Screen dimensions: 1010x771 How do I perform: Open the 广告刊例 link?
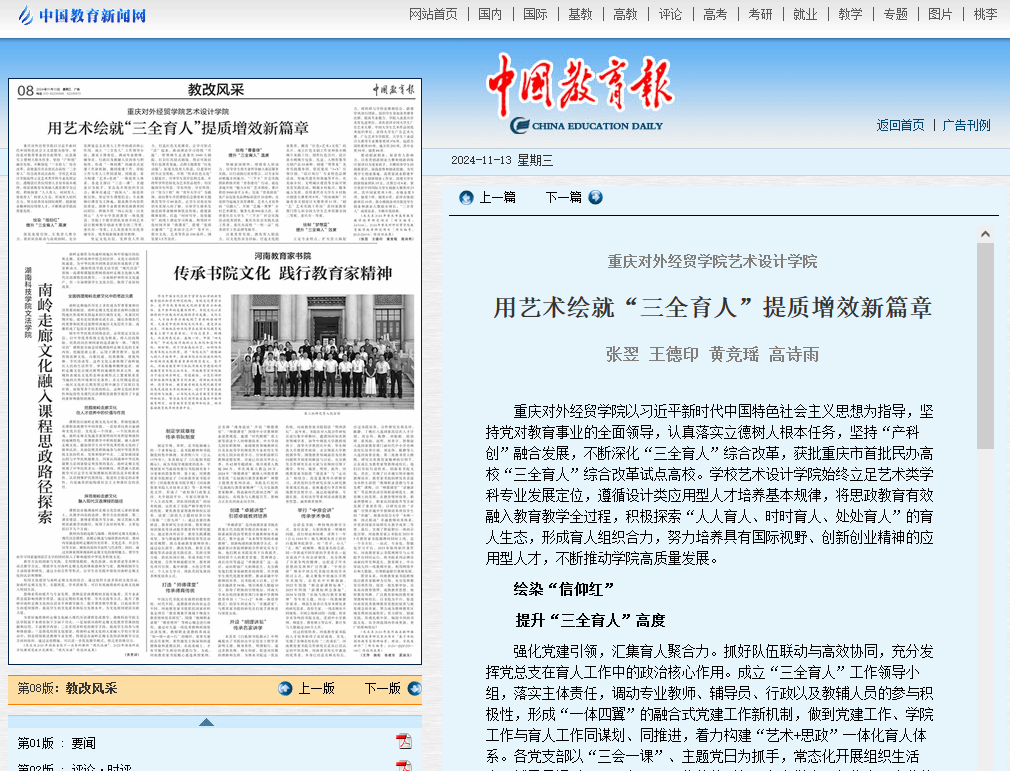click(x=966, y=125)
